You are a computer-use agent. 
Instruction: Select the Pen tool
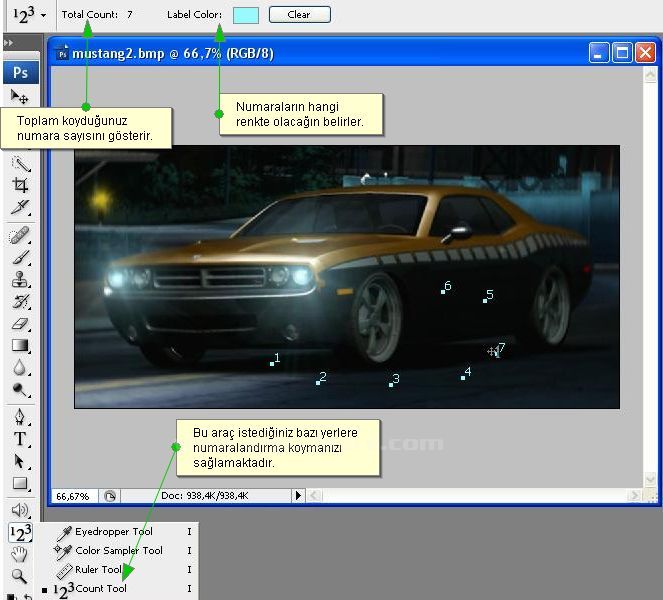tap(20, 417)
